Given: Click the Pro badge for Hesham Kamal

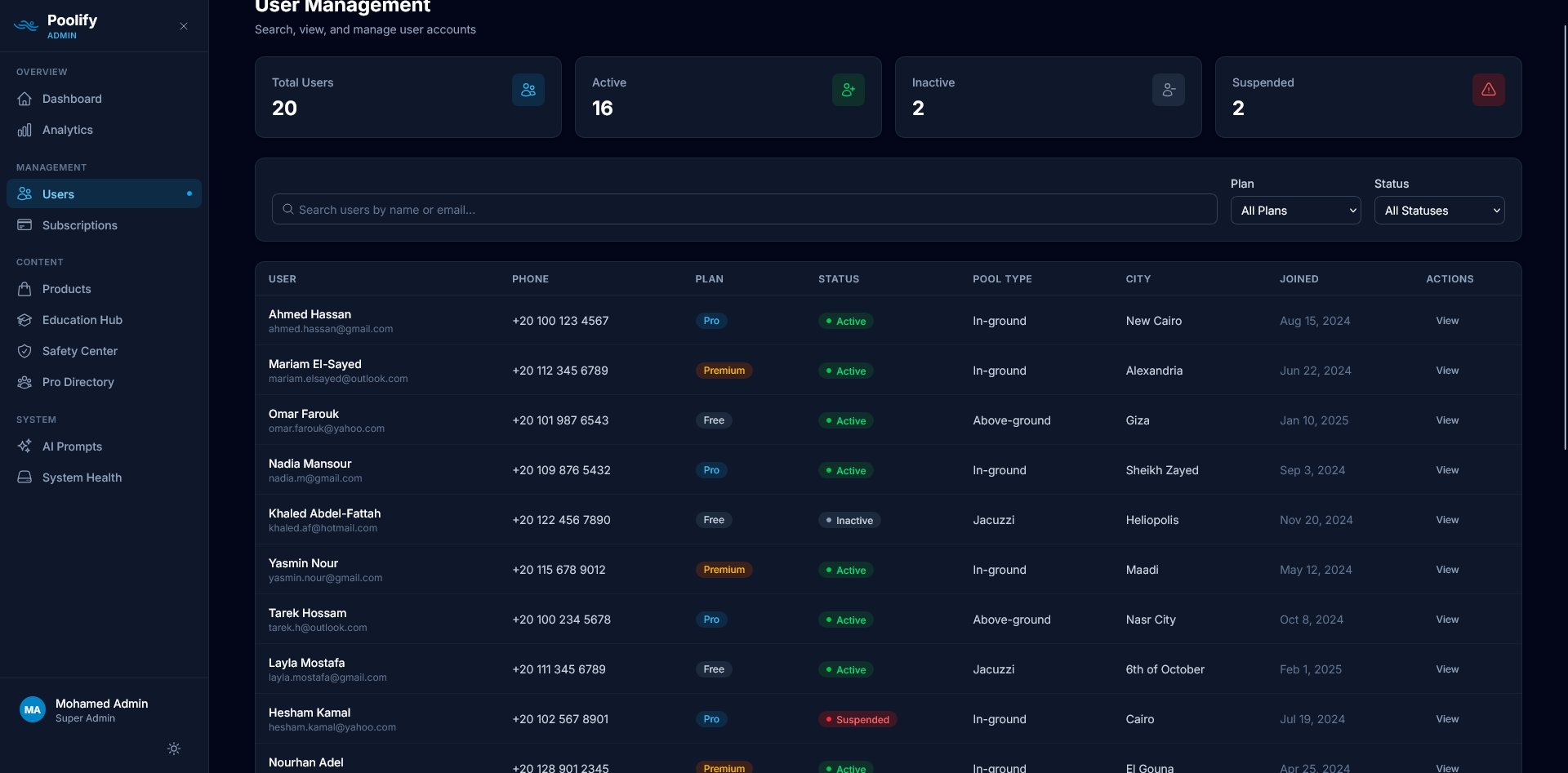Looking at the screenshot, I should coord(711,719).
